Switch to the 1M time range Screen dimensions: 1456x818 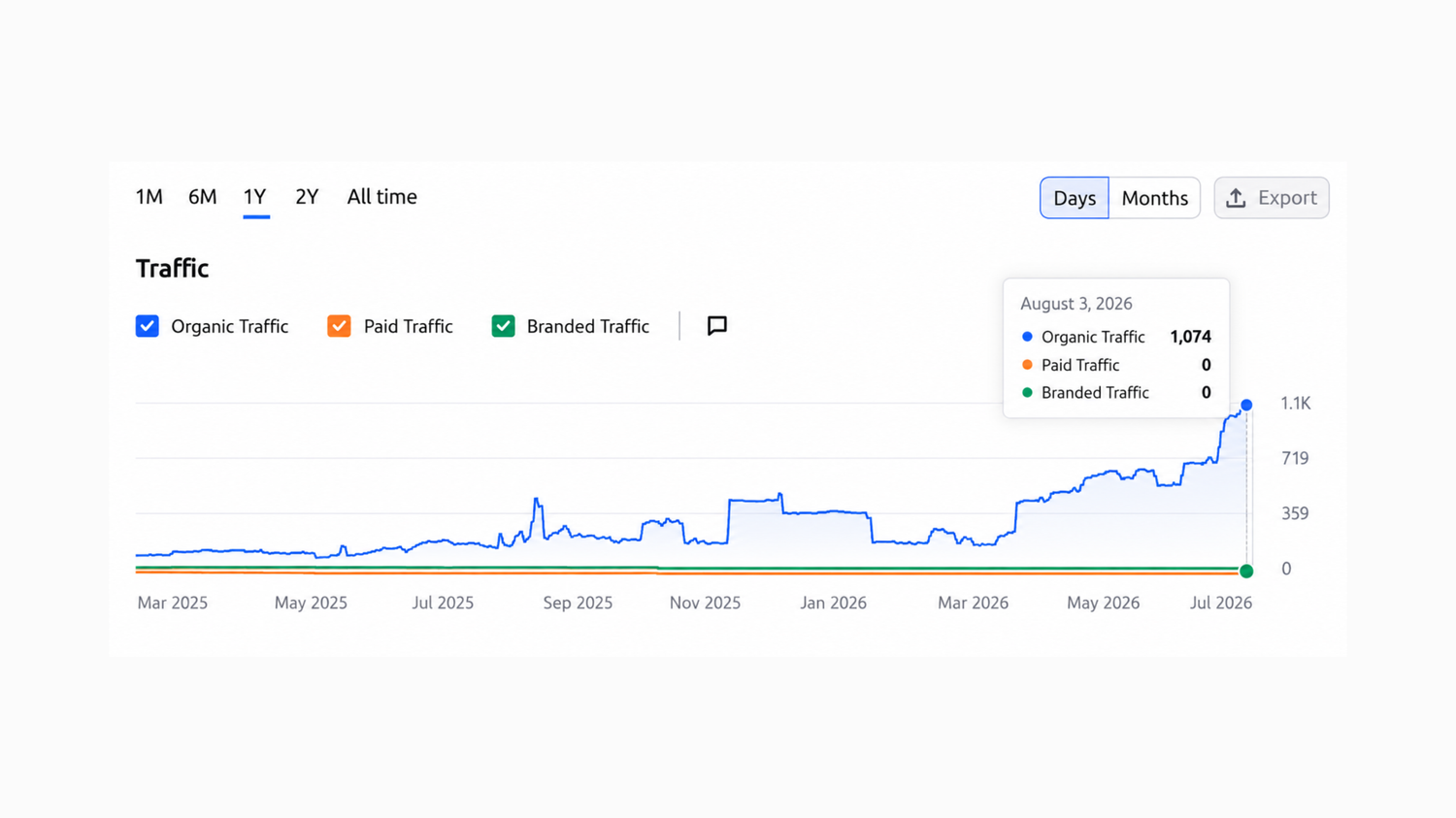[x=149, y=197]
